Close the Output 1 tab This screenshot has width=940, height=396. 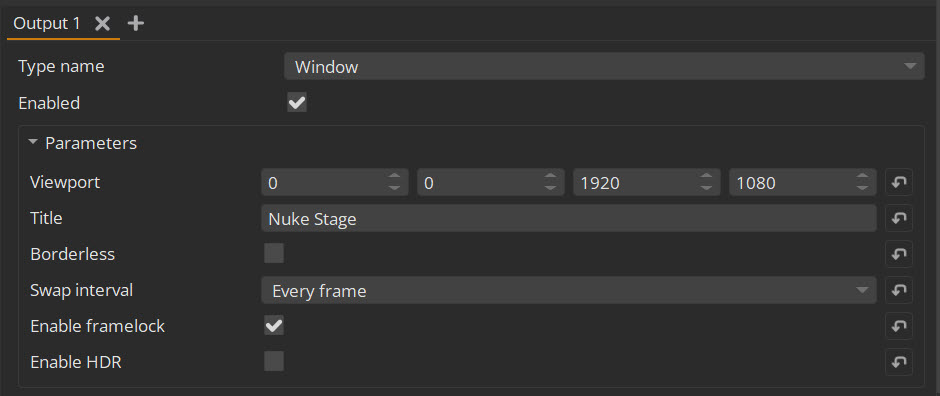(103, 23)
